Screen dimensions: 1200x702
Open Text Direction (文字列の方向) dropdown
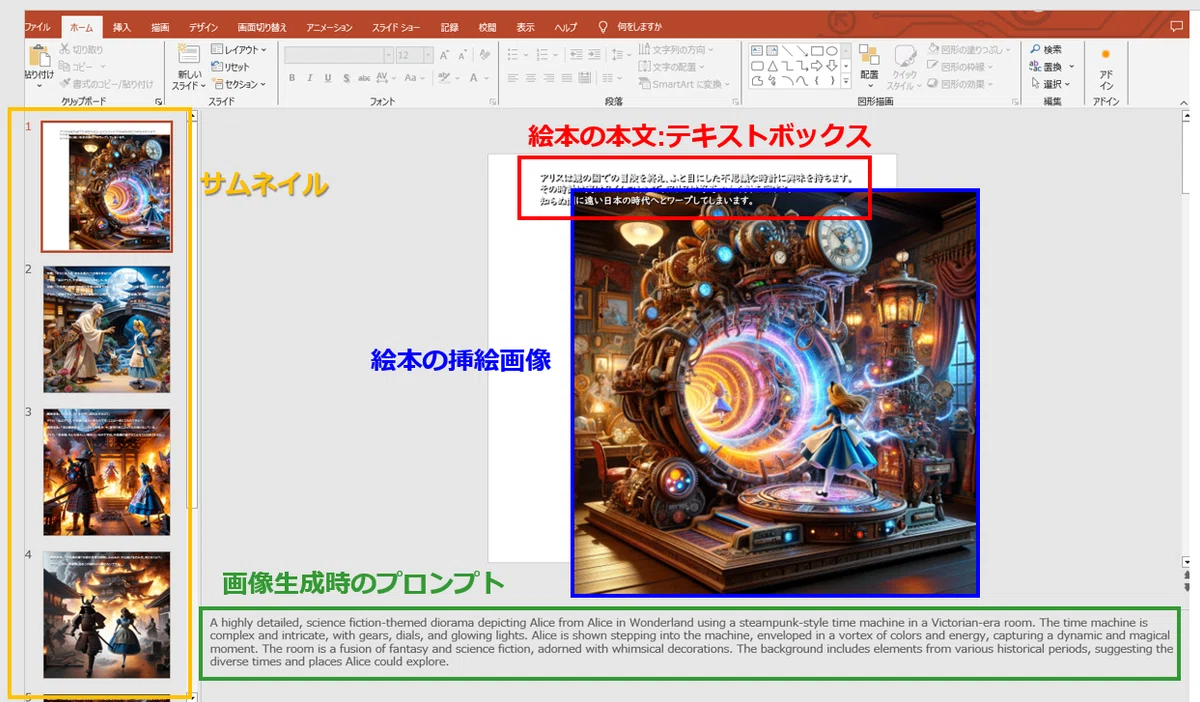[x=677, y=49]
